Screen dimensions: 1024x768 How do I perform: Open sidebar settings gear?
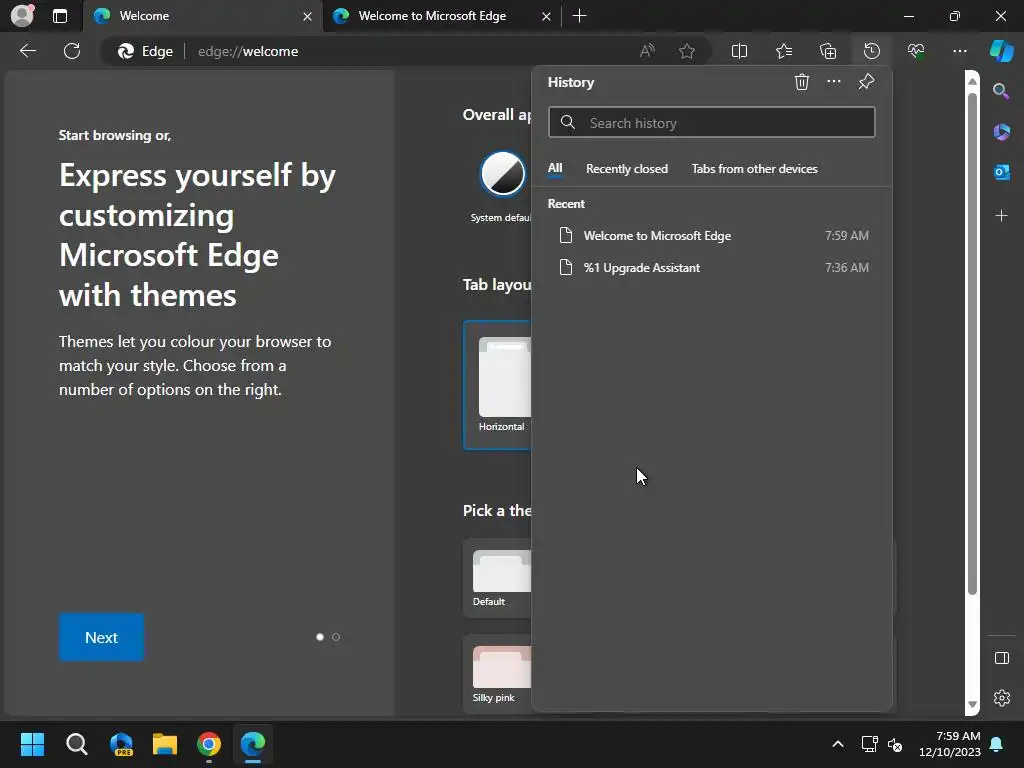click(x=1001, y=698)
